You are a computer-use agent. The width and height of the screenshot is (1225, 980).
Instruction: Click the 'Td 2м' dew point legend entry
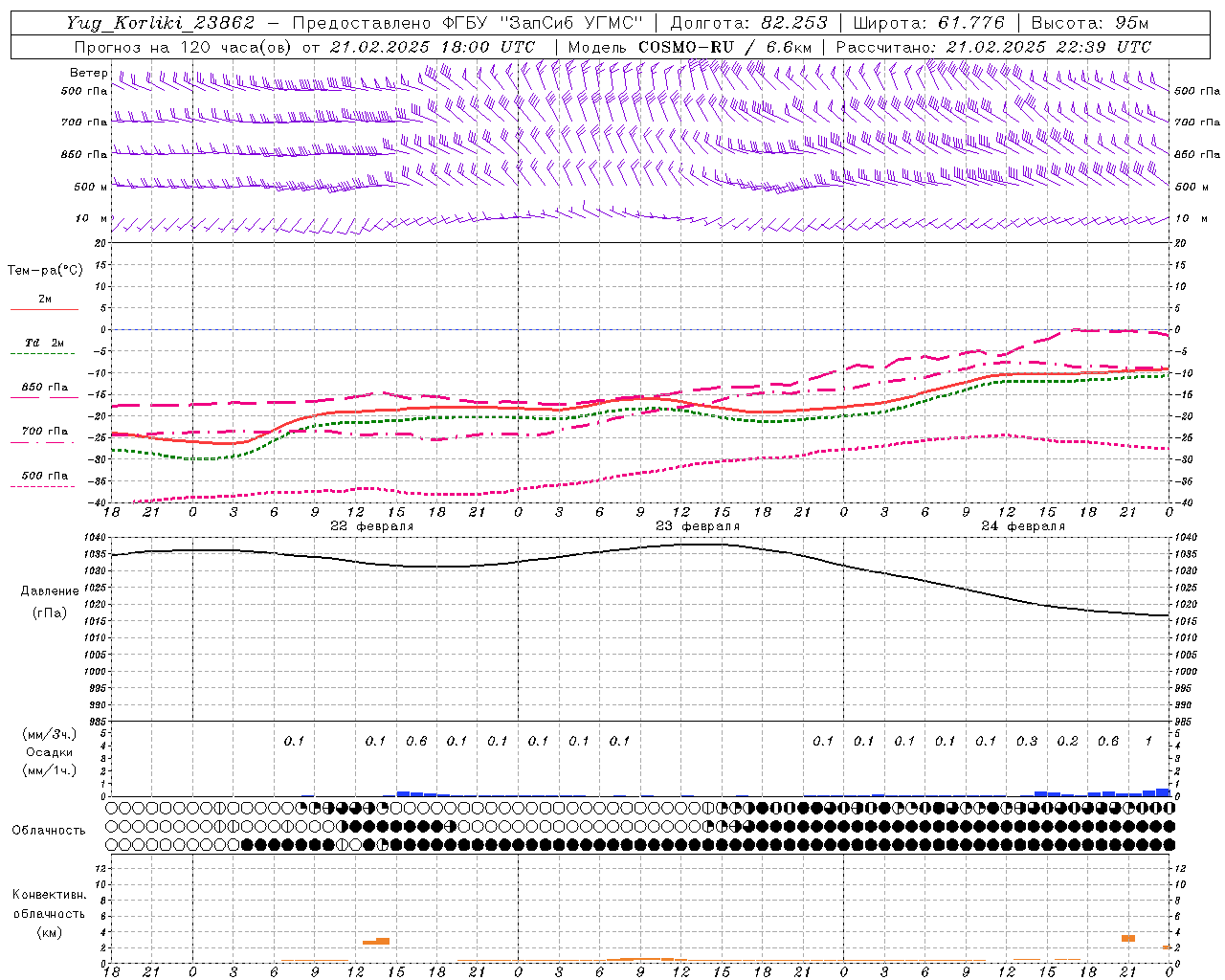45,343
